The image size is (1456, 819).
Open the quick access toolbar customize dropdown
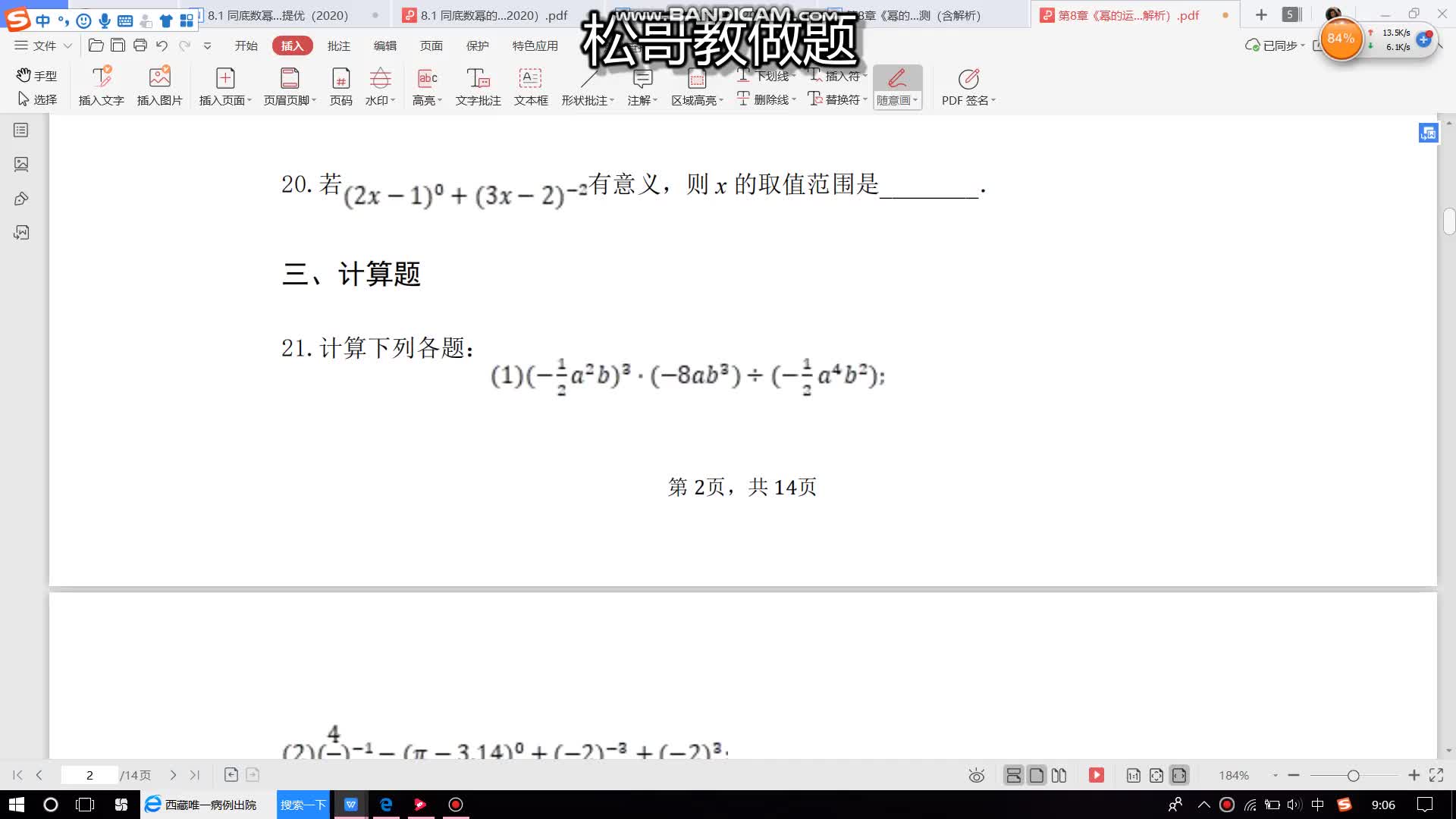point(207,45)
